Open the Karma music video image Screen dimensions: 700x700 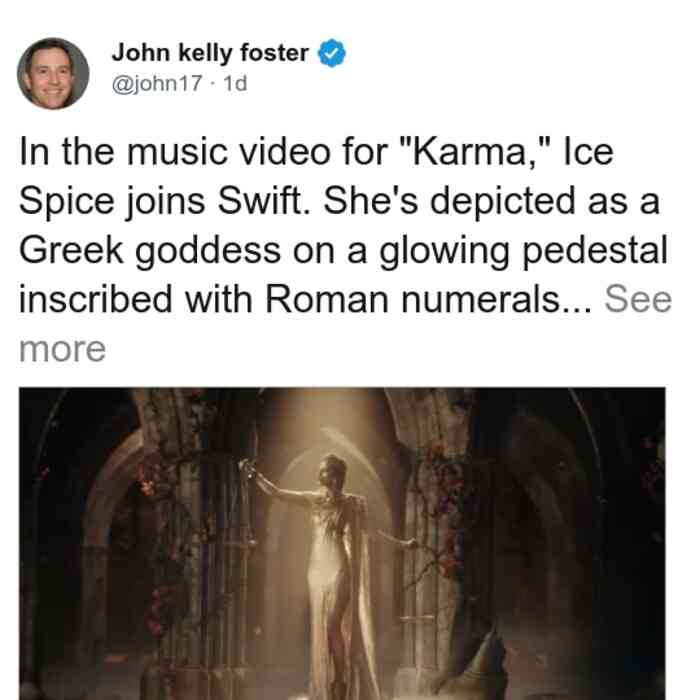coord(342,544)
